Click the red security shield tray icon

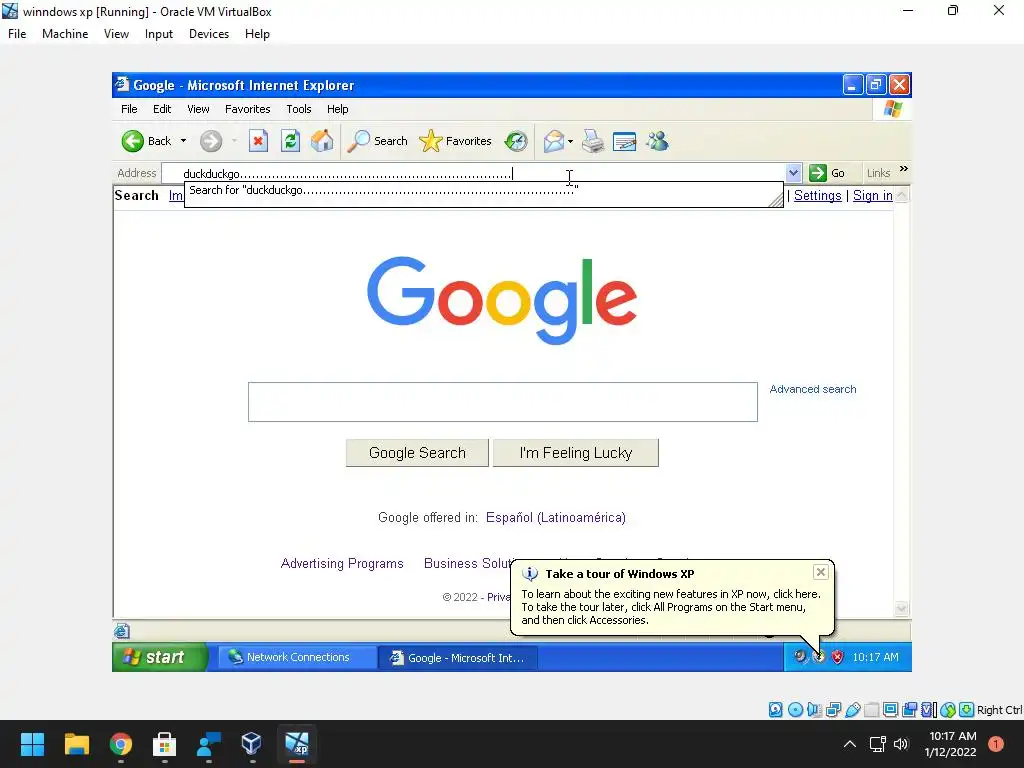click(837, 657)
